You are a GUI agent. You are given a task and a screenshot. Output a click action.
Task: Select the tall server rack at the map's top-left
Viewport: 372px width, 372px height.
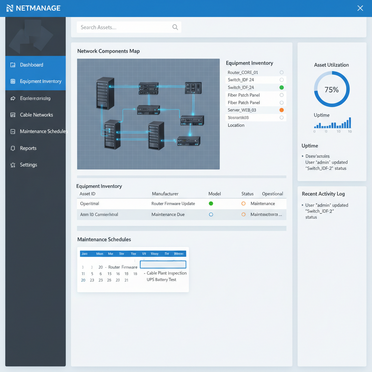[x=105, y=93]
